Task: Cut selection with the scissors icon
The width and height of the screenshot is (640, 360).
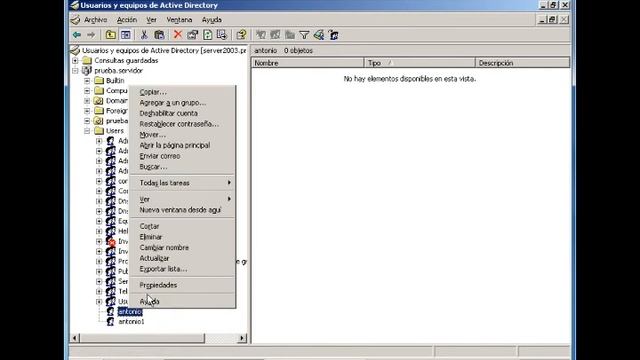Action: pyautogui.click(x=144, y=35)
